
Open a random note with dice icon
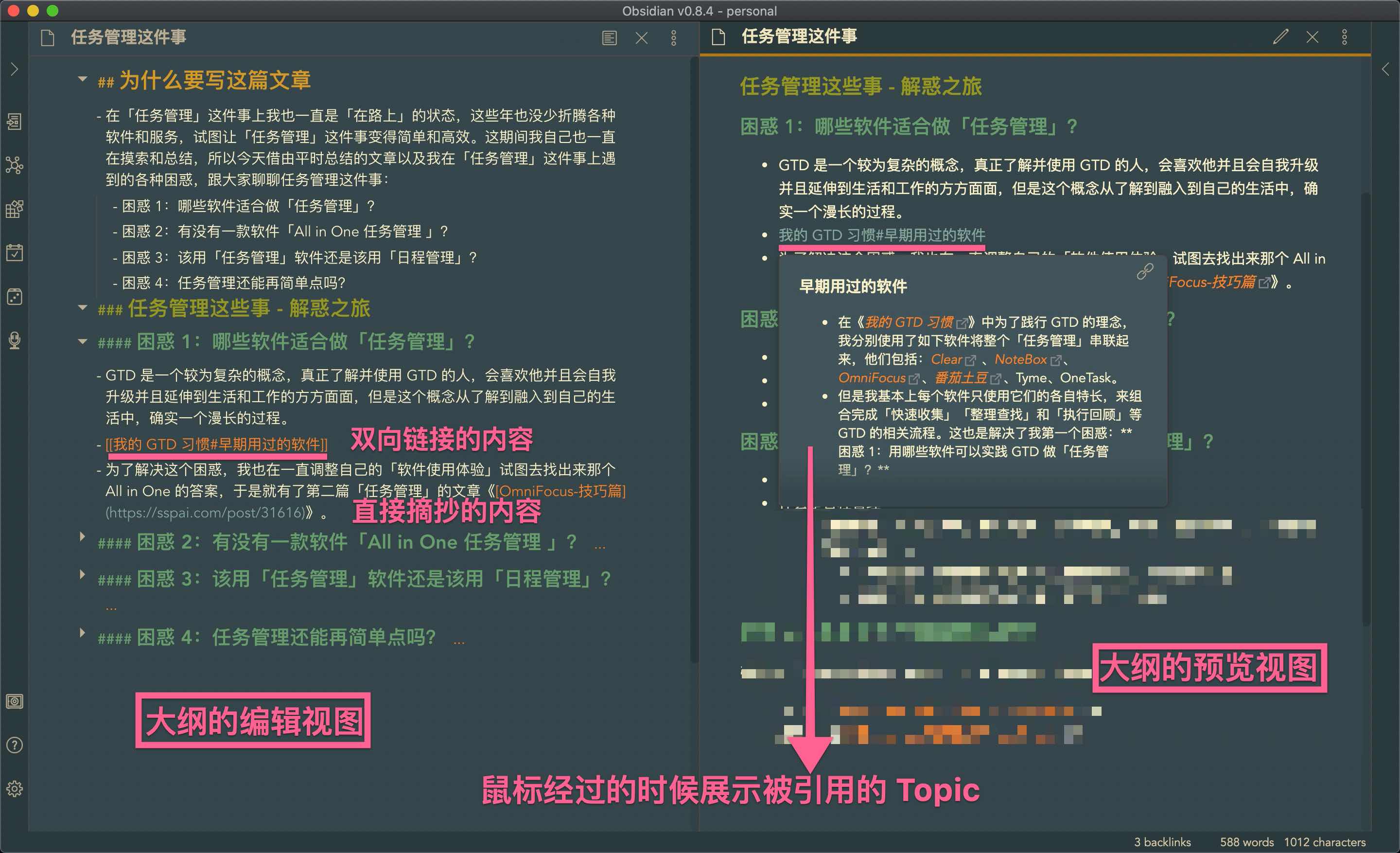[x=15, y=296]
